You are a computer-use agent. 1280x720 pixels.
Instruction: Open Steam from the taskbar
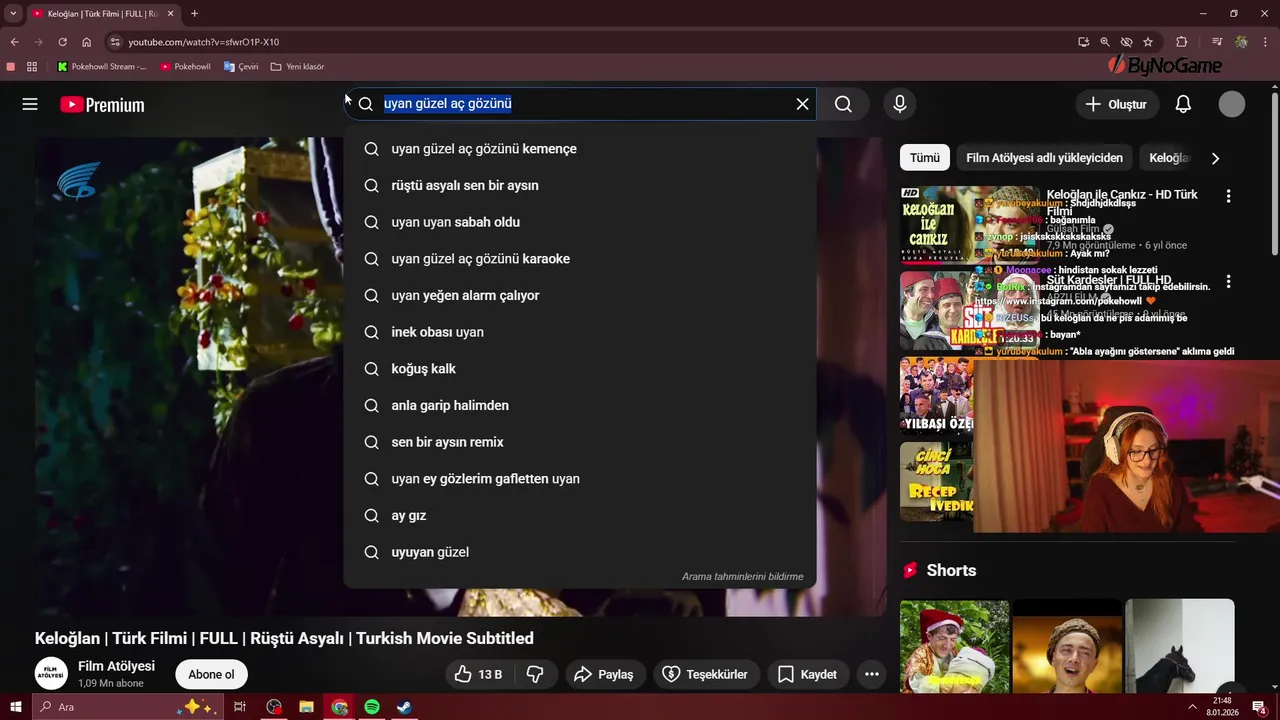tap(404, 707)
